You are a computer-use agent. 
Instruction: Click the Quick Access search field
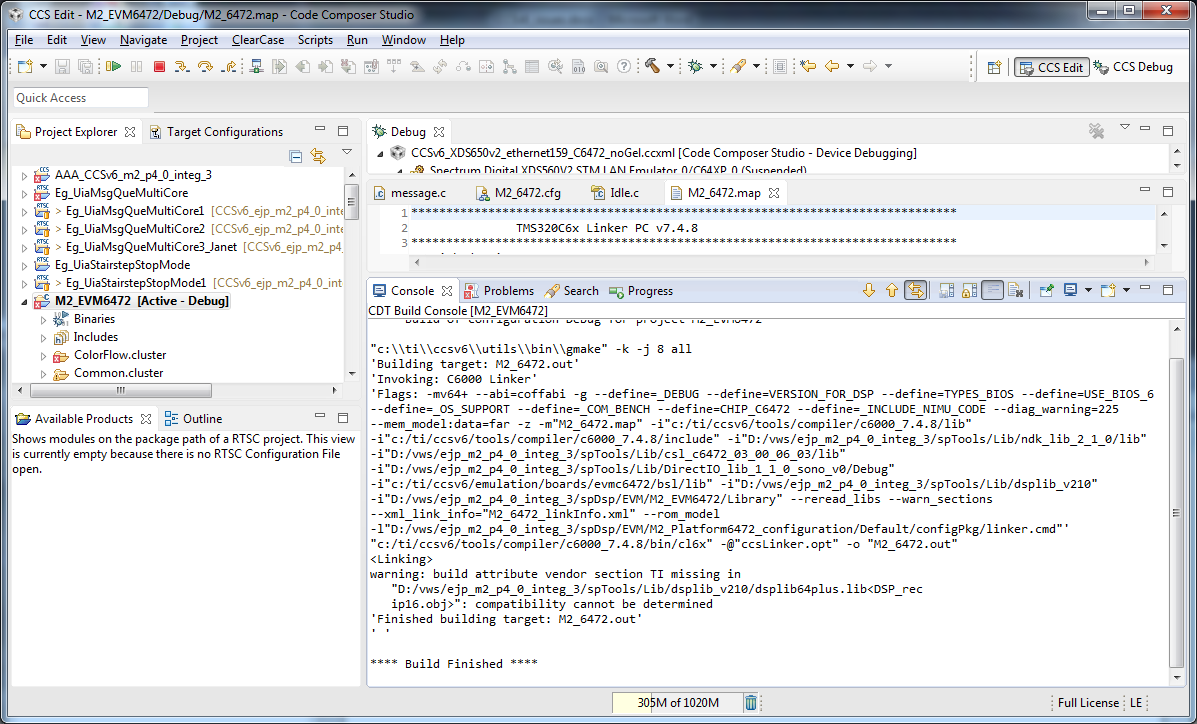[80, 98]
